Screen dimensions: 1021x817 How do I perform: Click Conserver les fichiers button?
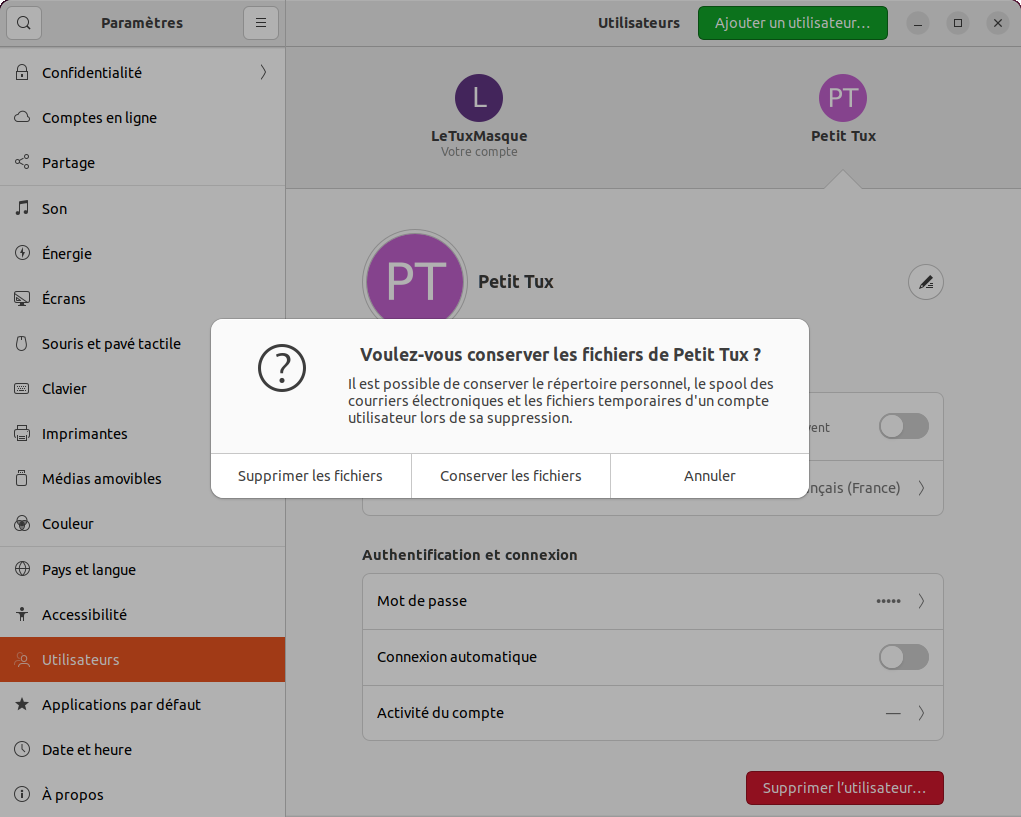(510, 476)
